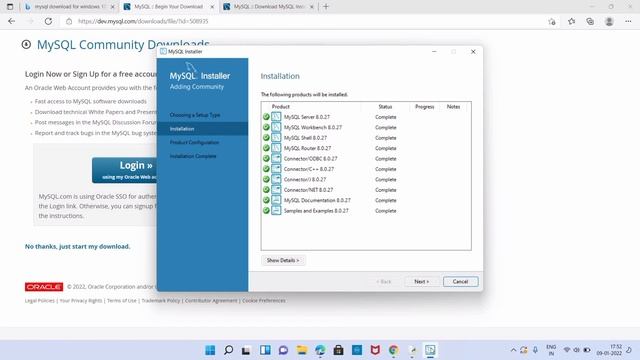
Task: Open the browser tab actions menu icon
Action: pyautogui.click(x=10, y=7)
